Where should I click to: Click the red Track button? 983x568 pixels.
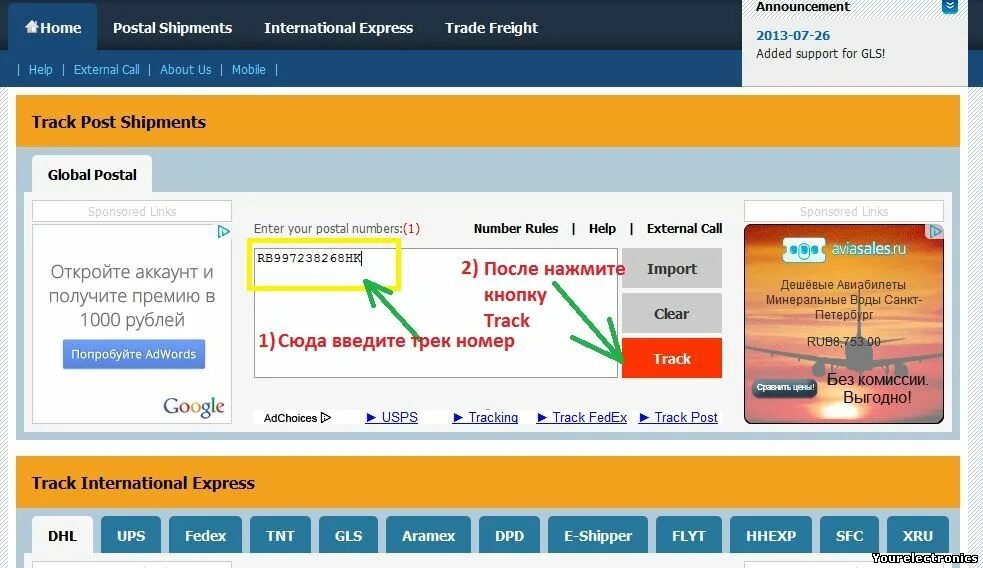coord(672,358)
